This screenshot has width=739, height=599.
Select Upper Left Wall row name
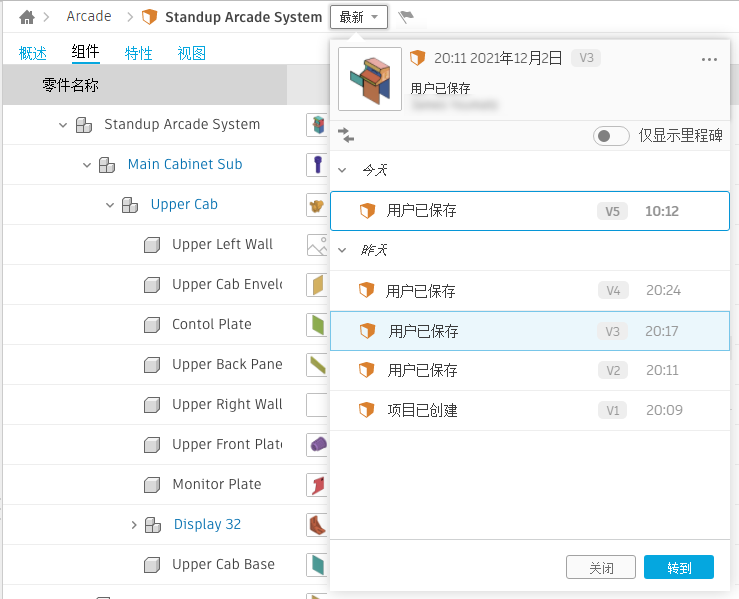[x=222, y=245]
